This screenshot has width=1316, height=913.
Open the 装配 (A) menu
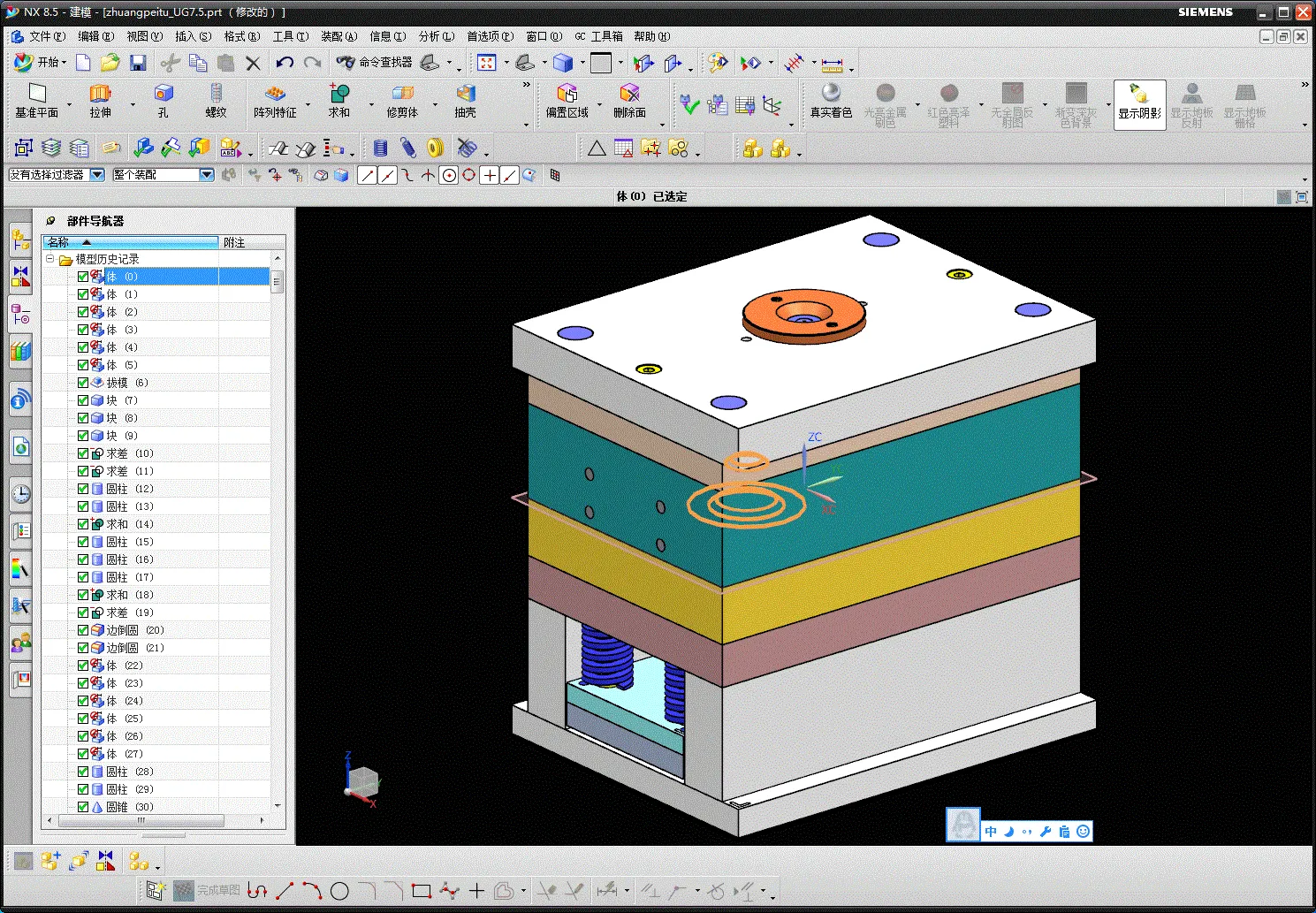pos(339,36)
